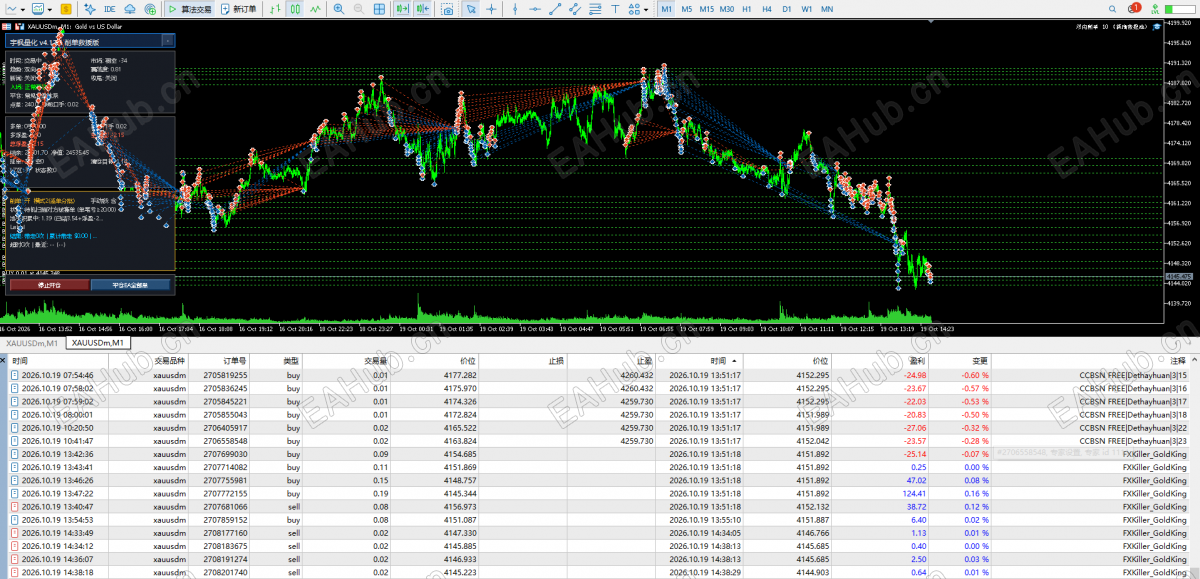The image size is (1200, 579).
Task: Click the 平仓EA全部单 blue button
Action: 131,285
